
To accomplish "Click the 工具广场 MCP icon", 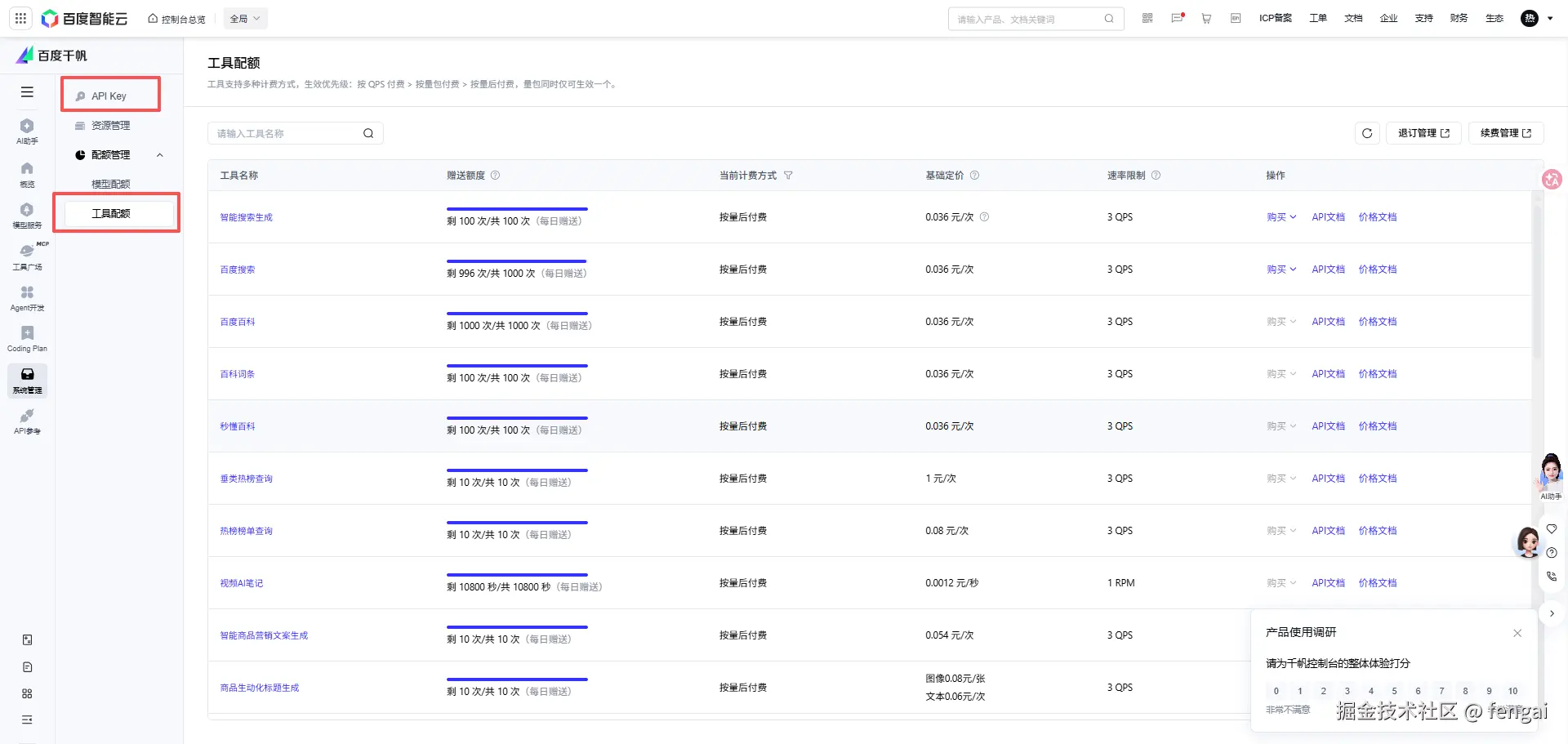I will [27, 257].
